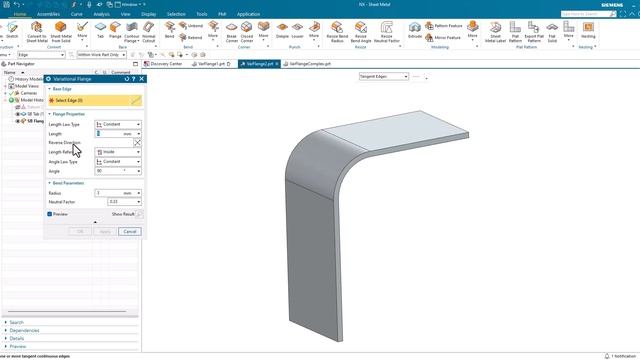This screenshot has width=640, height=360.
Task: Open Resize Neutral Factor tool
Action: pyautogui.click(x=387, y=32)
